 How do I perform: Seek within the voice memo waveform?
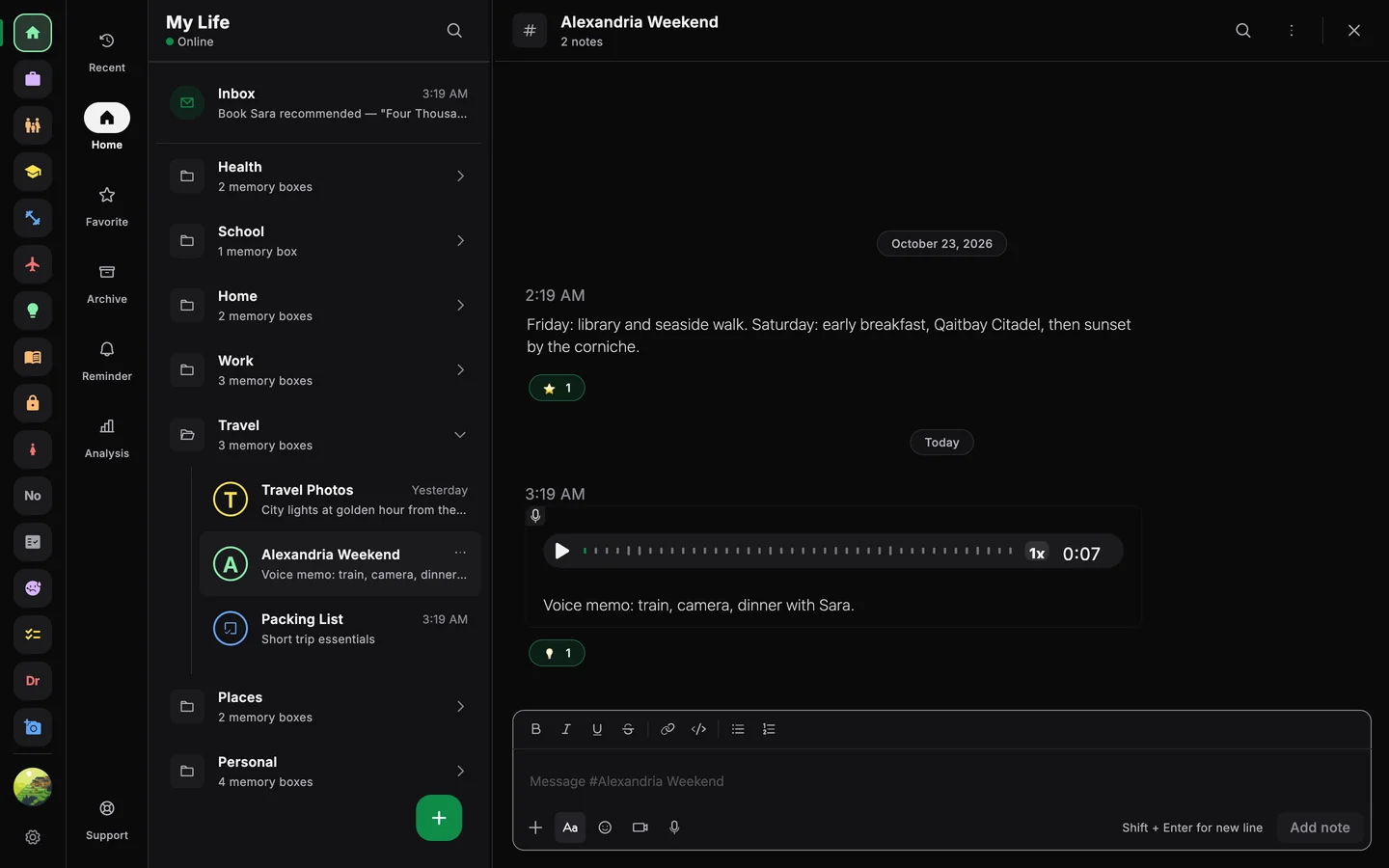[x=798, y=551]
